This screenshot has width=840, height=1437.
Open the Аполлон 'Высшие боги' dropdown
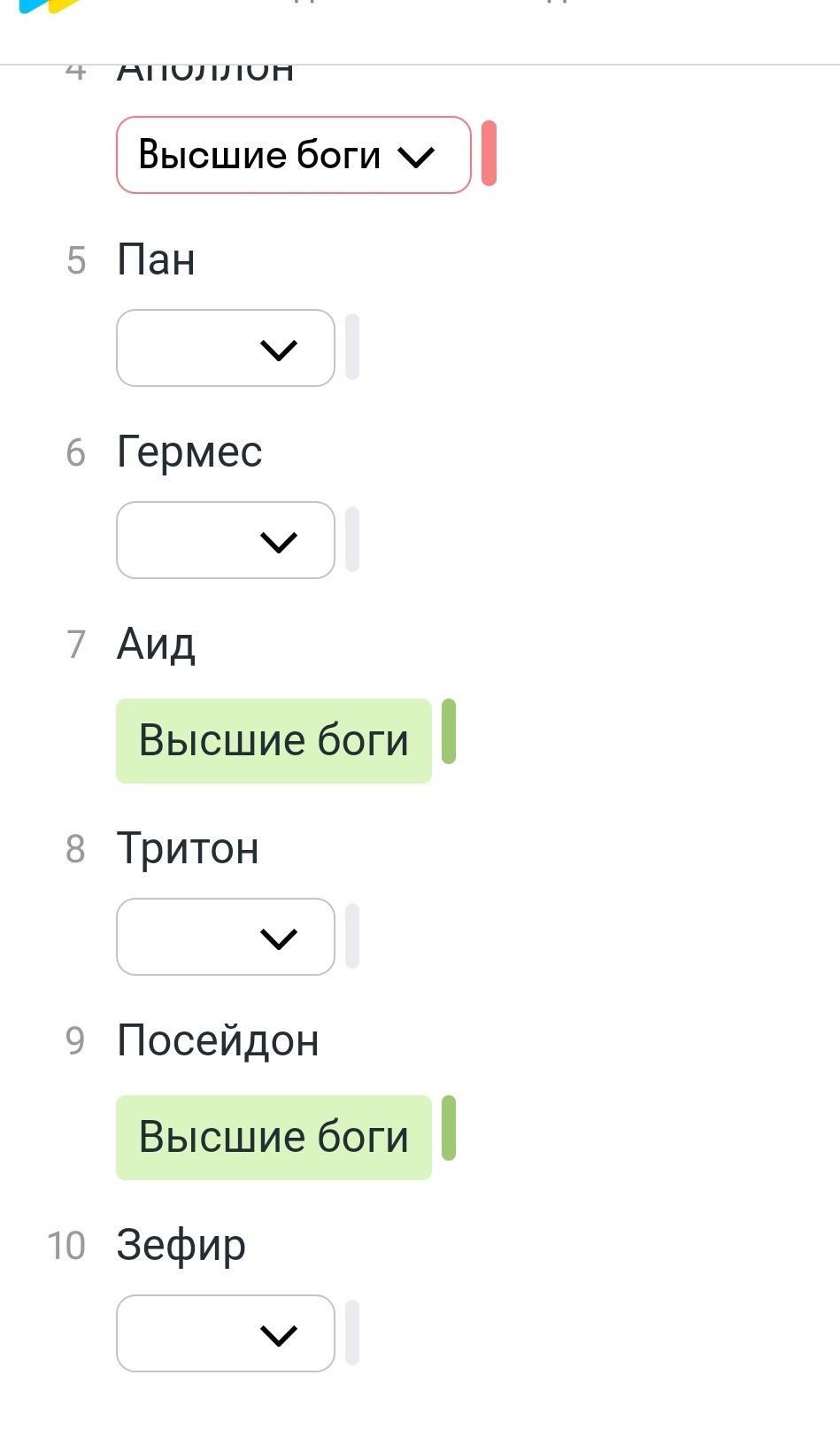coord(292,155)
